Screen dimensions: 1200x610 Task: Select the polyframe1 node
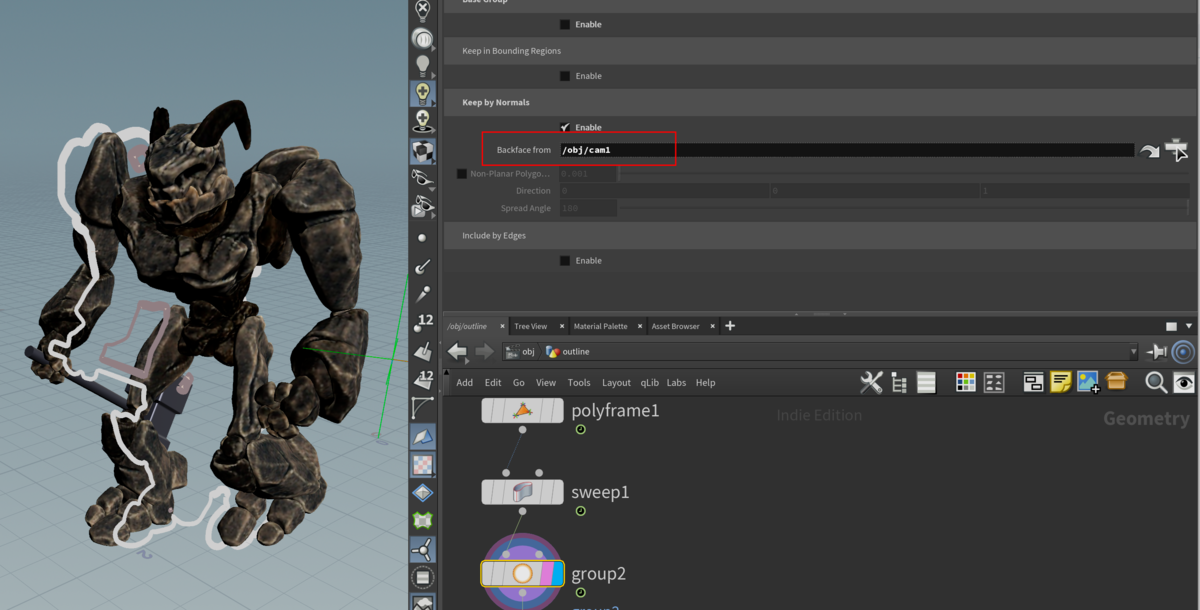tap(523, 410)
